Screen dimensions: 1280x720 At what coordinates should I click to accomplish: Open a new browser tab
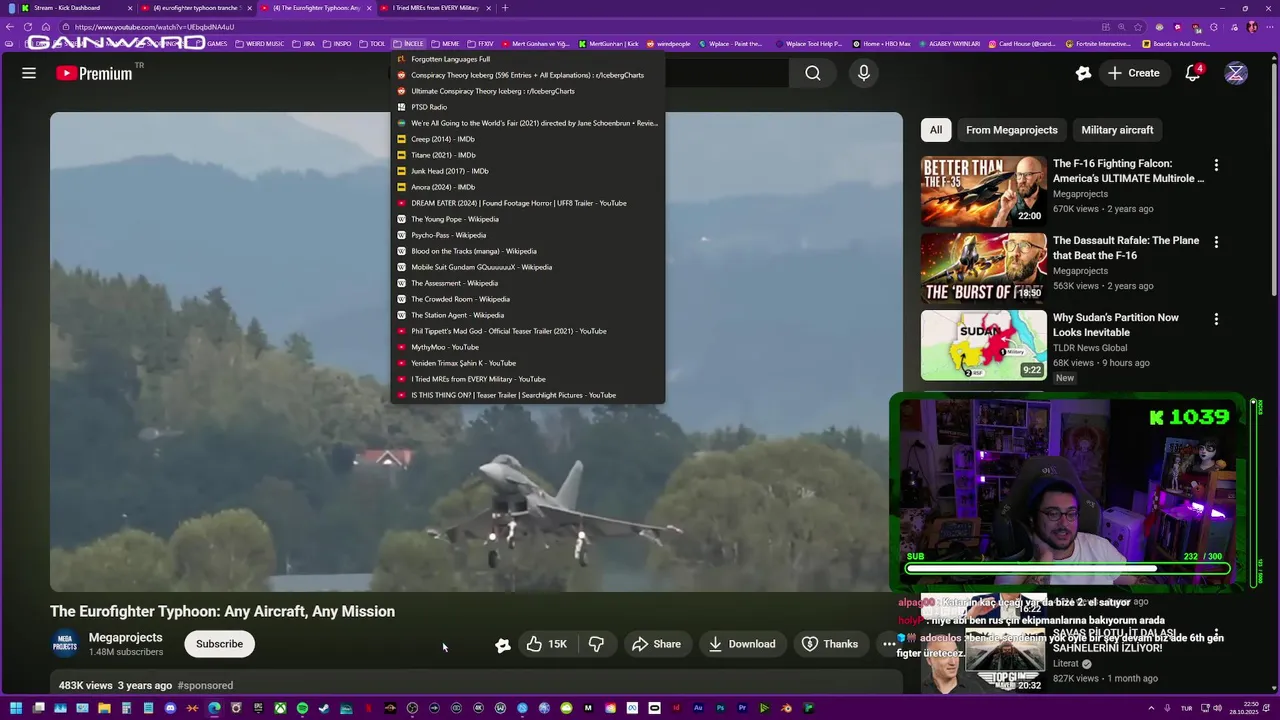(x=505, y=8)
